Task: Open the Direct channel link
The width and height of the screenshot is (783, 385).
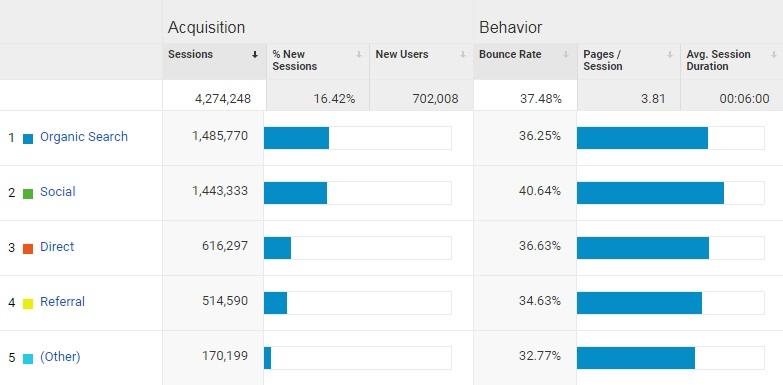Action: 57,247
